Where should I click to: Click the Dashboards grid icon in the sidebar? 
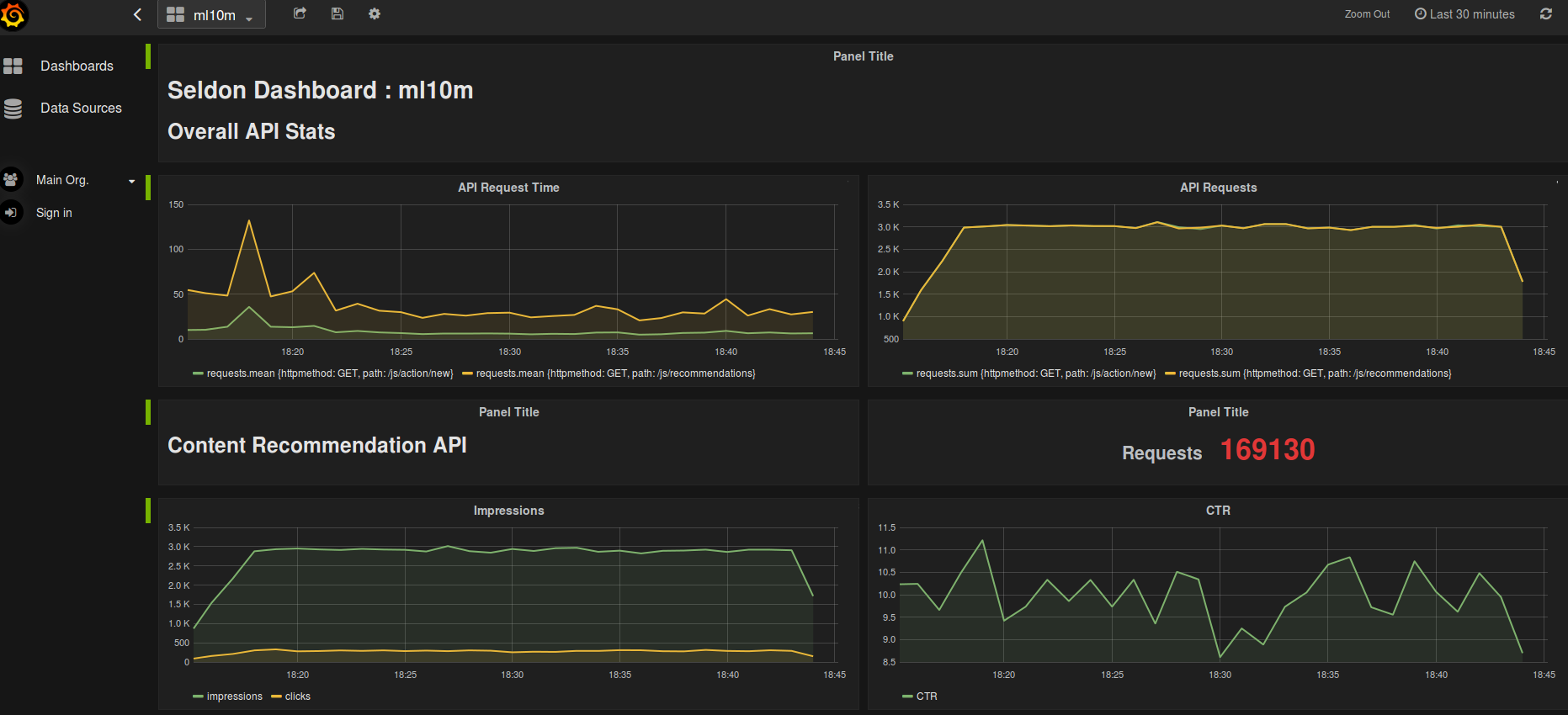(x=13, y=66)
